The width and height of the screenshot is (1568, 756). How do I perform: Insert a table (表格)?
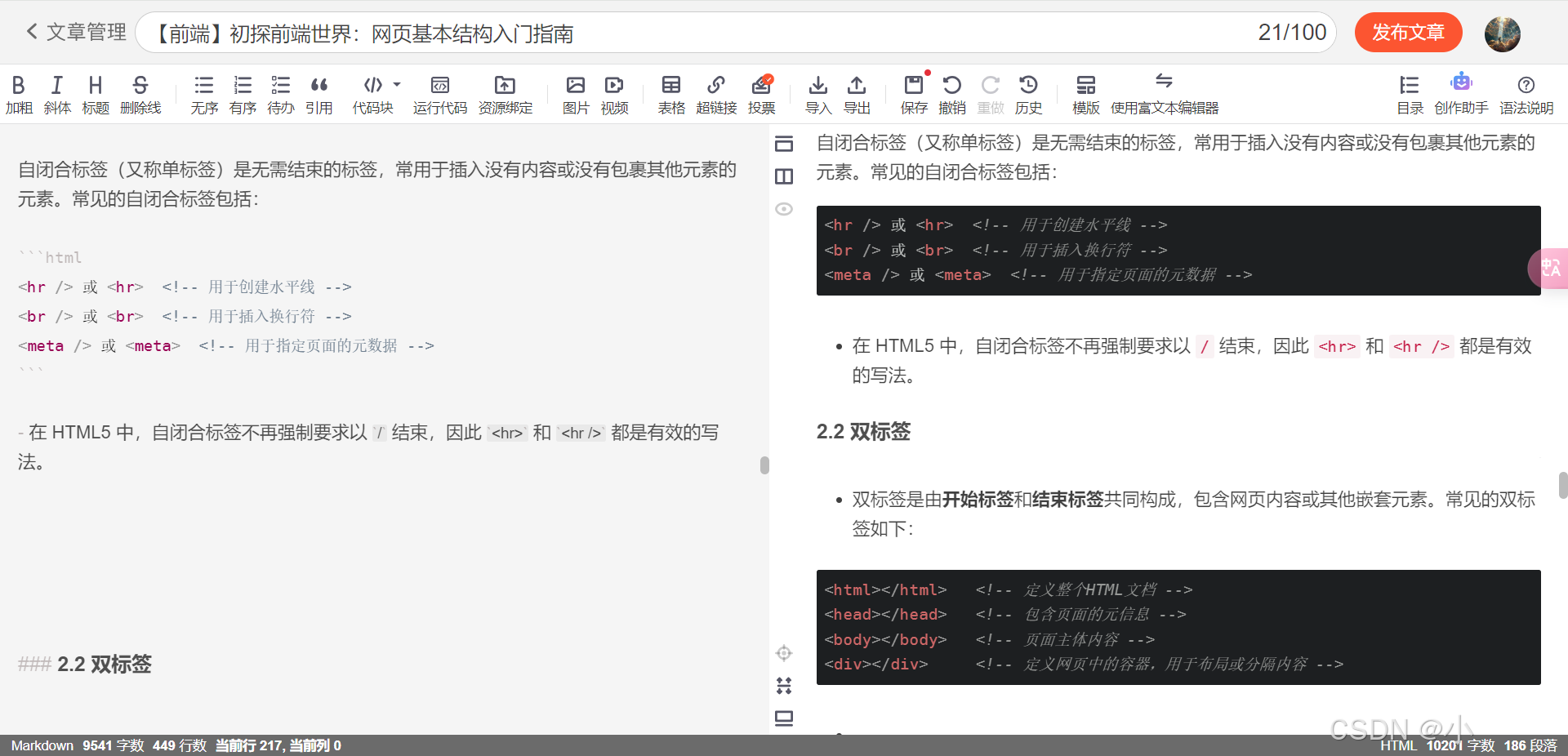tap(671, 95)
